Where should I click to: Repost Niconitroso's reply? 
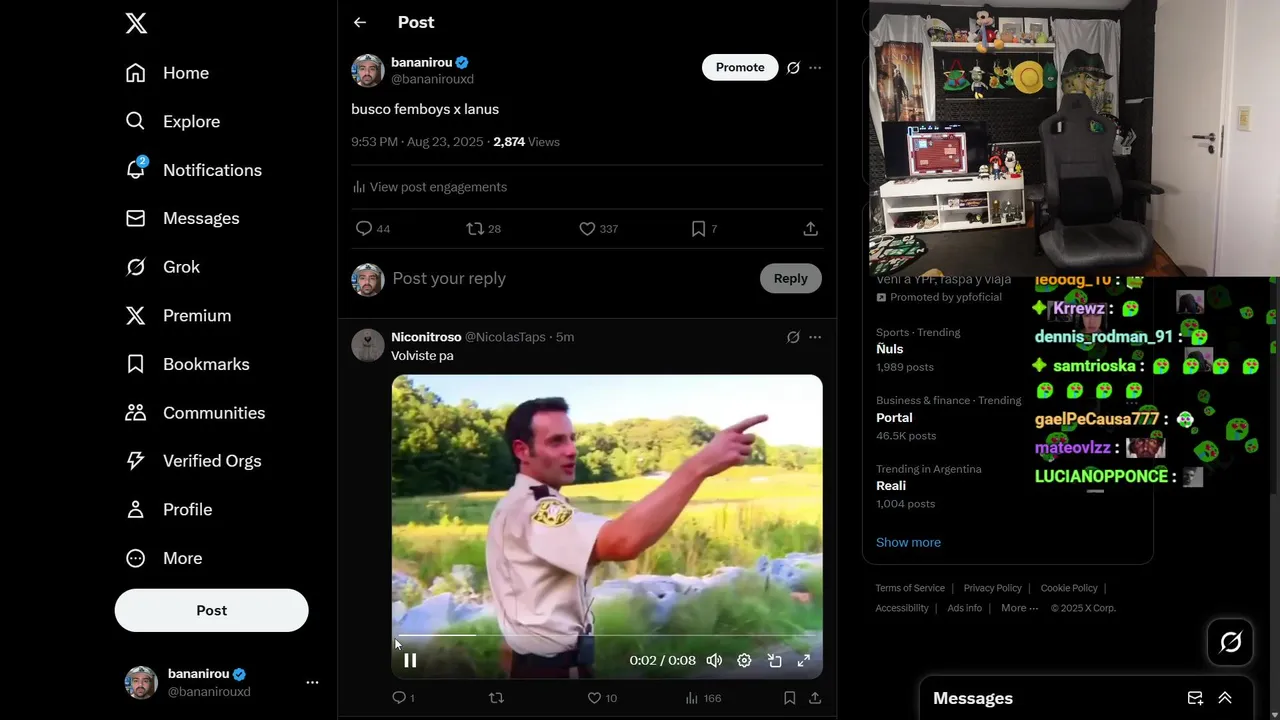[495, 698]
